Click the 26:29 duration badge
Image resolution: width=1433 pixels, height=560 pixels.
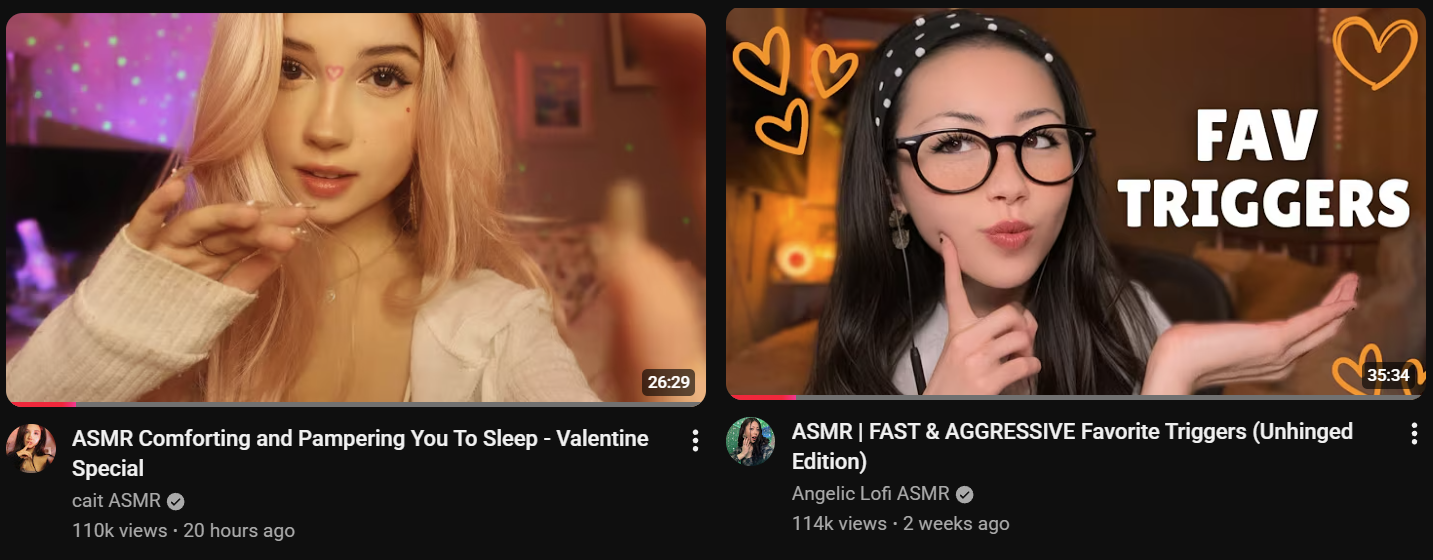click(x=669, y=382)
